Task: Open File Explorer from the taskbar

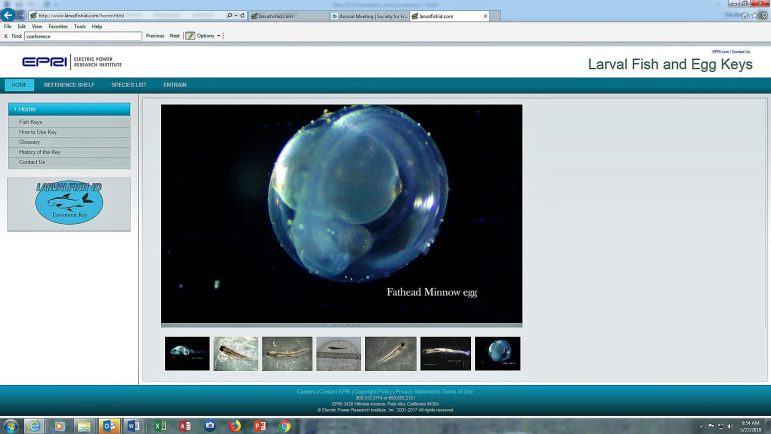Action: click(x=84, y=426)
